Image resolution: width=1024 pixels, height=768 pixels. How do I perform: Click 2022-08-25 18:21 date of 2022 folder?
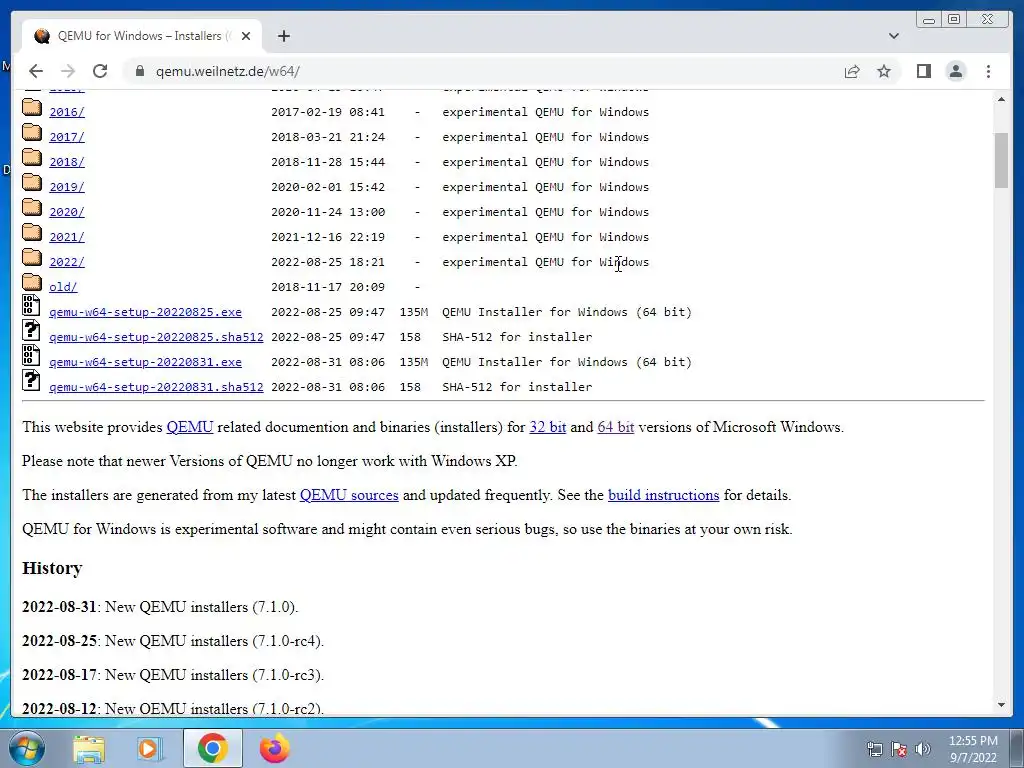click(328, 262)
